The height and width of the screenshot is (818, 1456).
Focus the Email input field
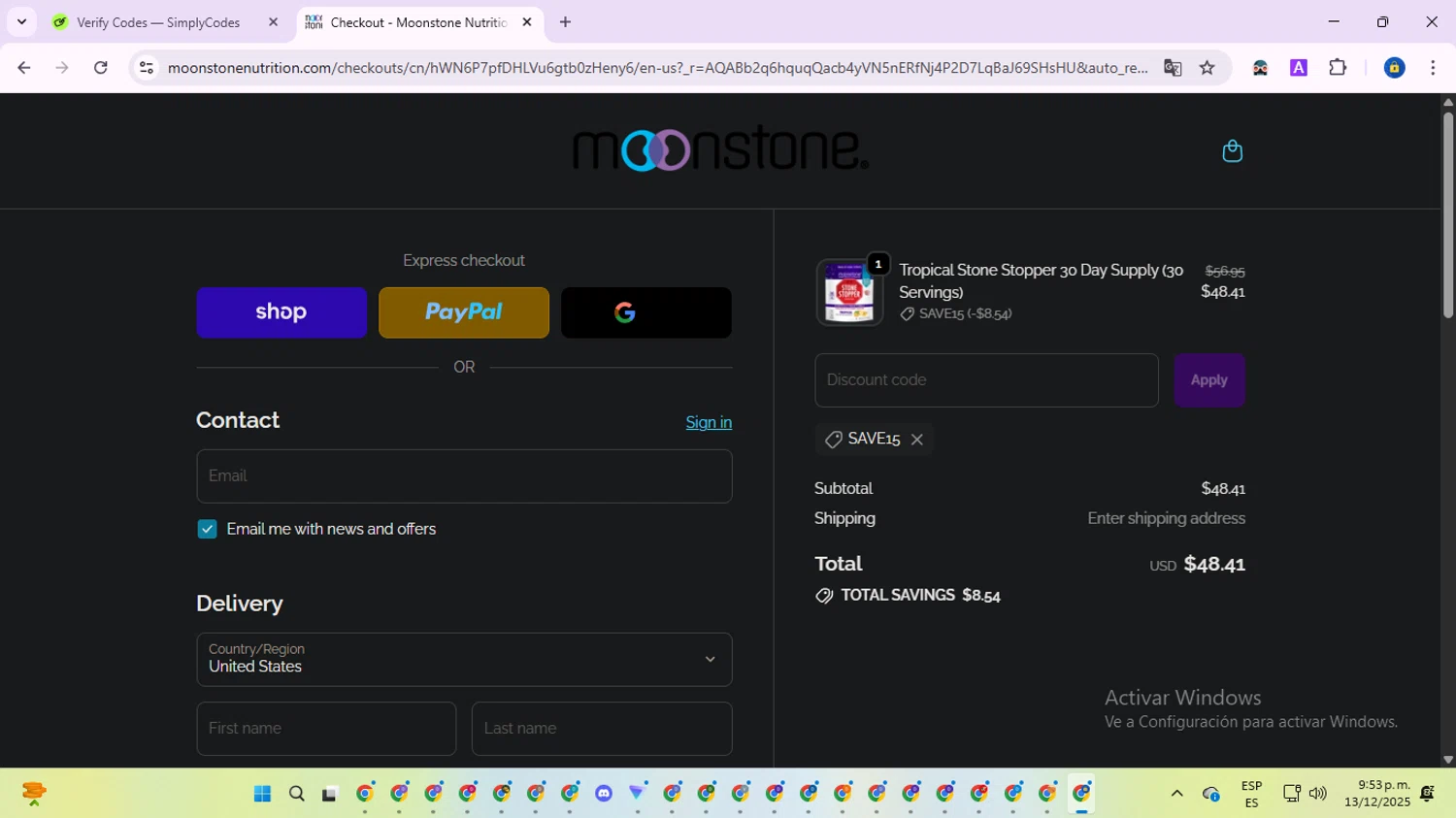point(464,476)
